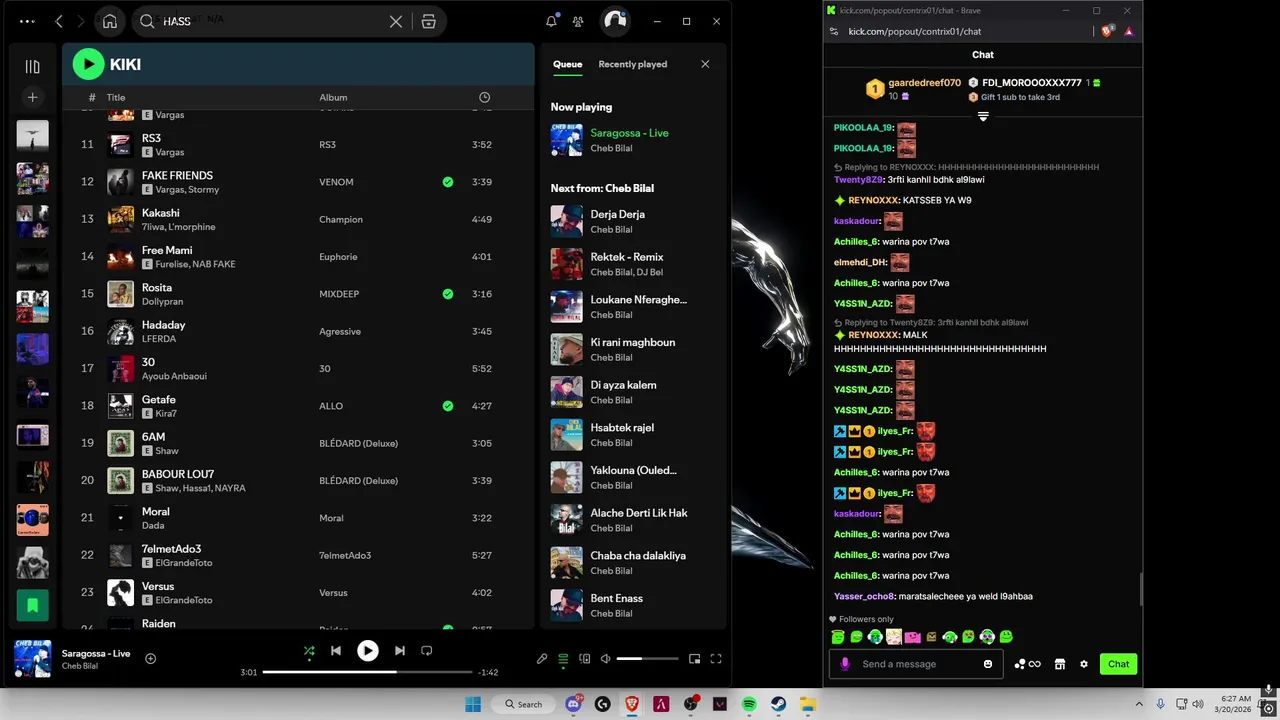The height and width of the screenshot is (720, 1280).
Task: Expand Your Library sidebar
Action: pos(32,66)
